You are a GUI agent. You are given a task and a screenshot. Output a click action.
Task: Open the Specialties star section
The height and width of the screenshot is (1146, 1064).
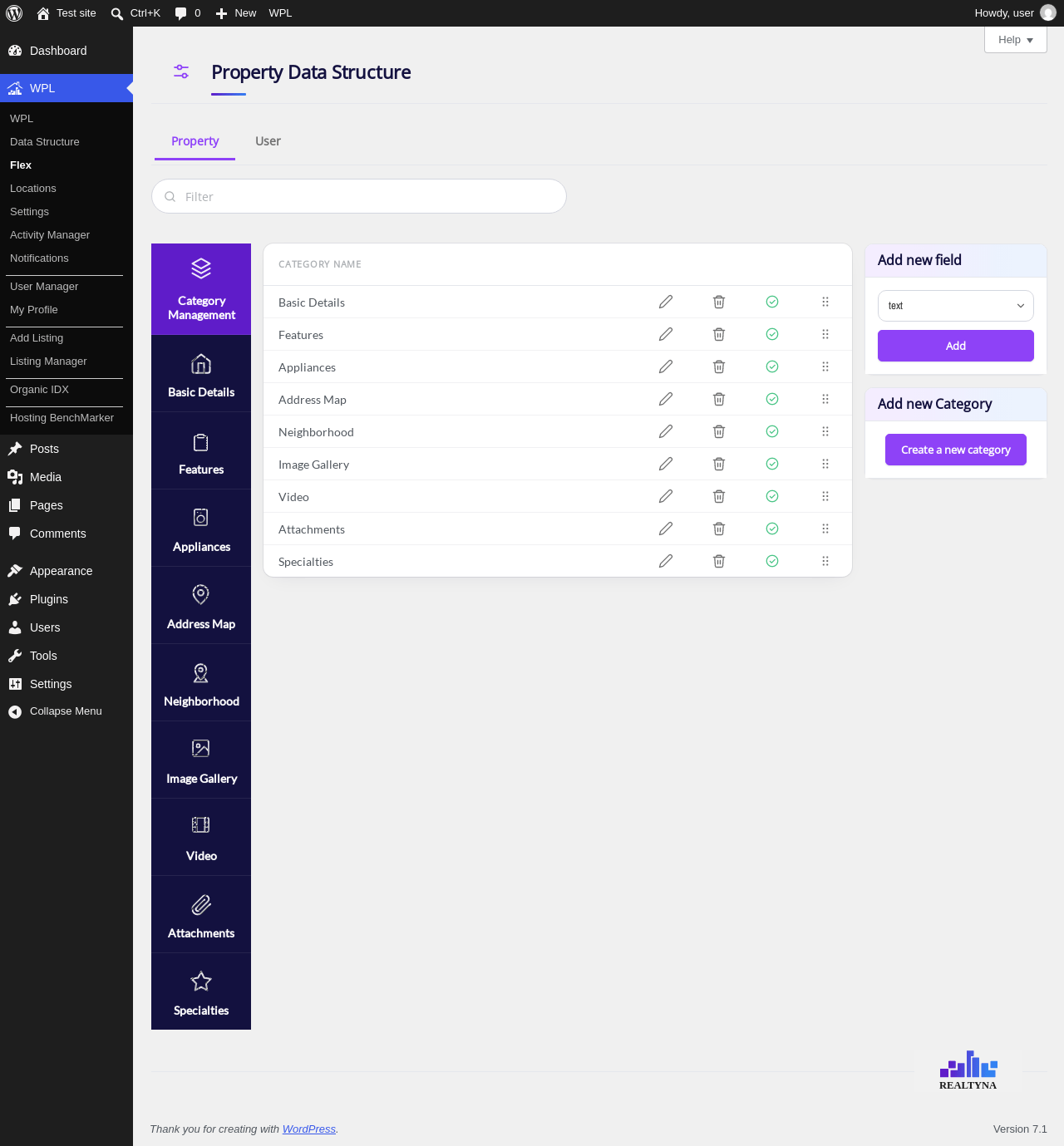[x=201, y=992]
